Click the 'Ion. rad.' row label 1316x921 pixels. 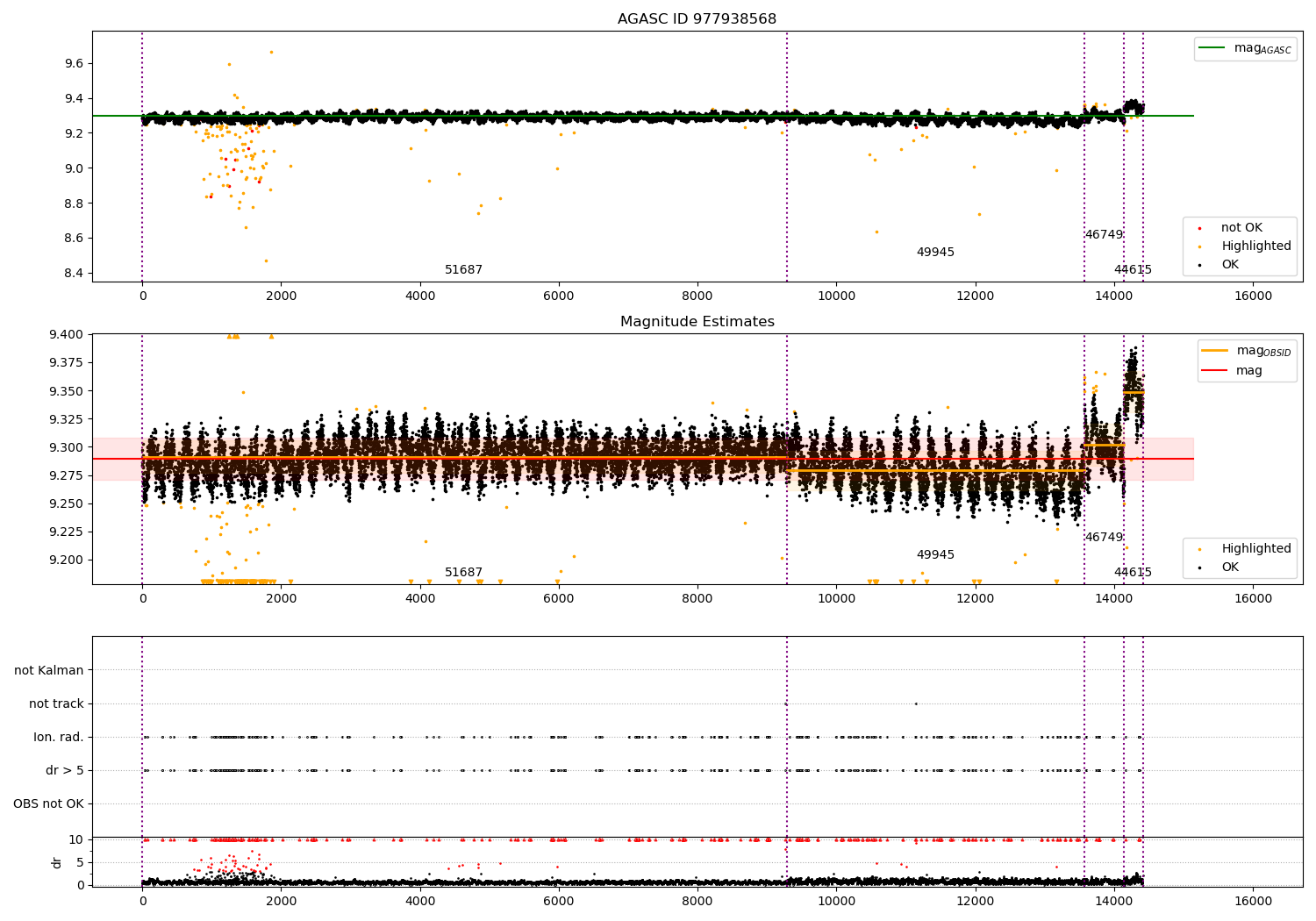59,738
